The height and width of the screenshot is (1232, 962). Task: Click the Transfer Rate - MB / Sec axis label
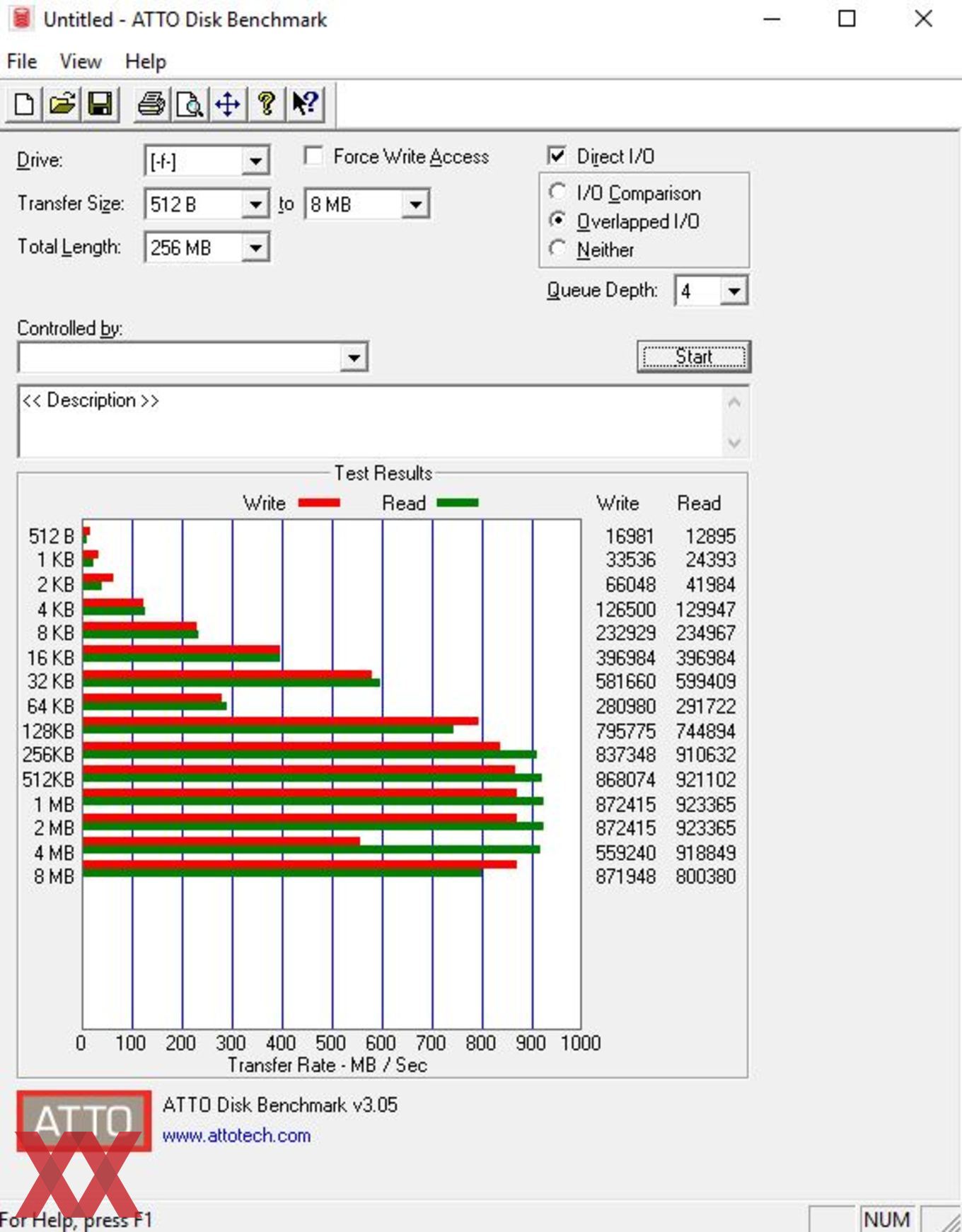click(328, 1064)
